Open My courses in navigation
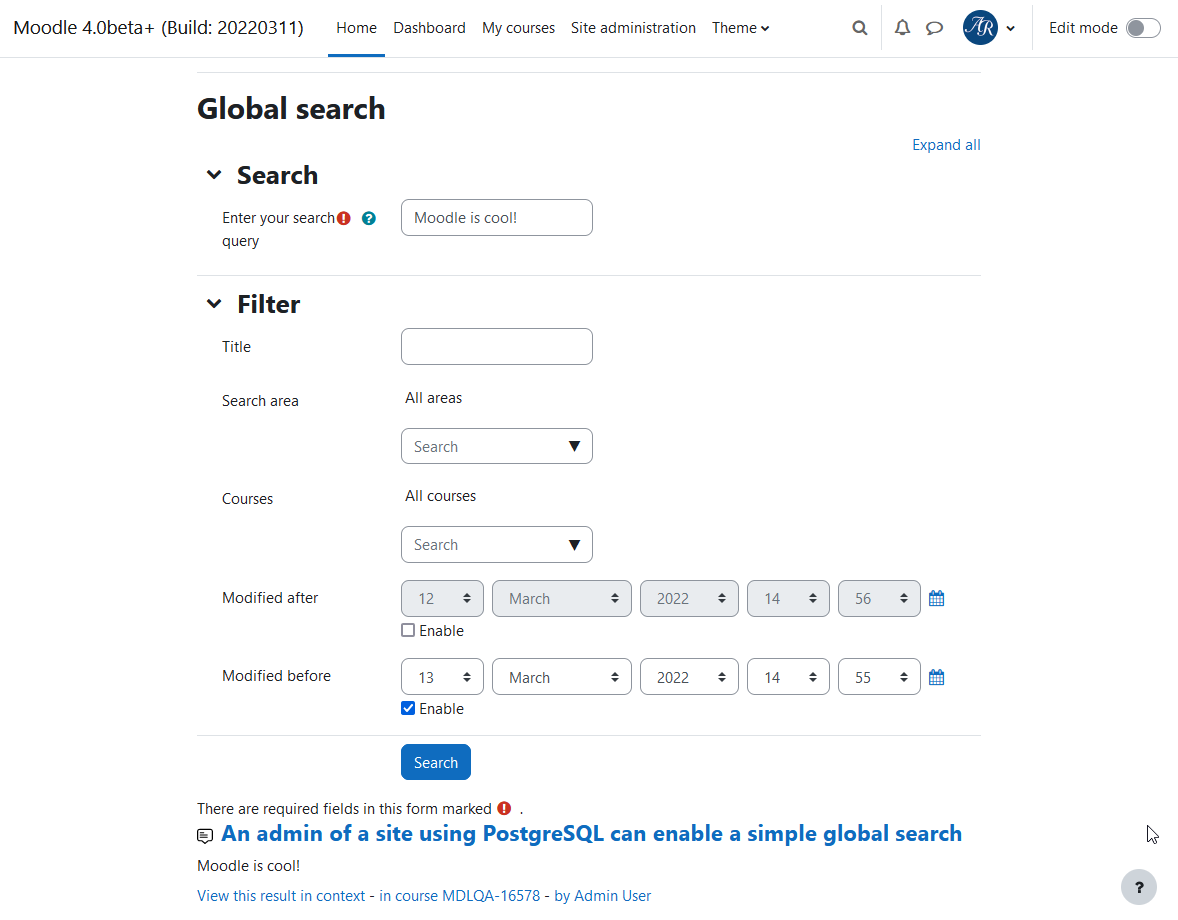The width and height of the screenshot is (1178, 920). click(518, 28)
